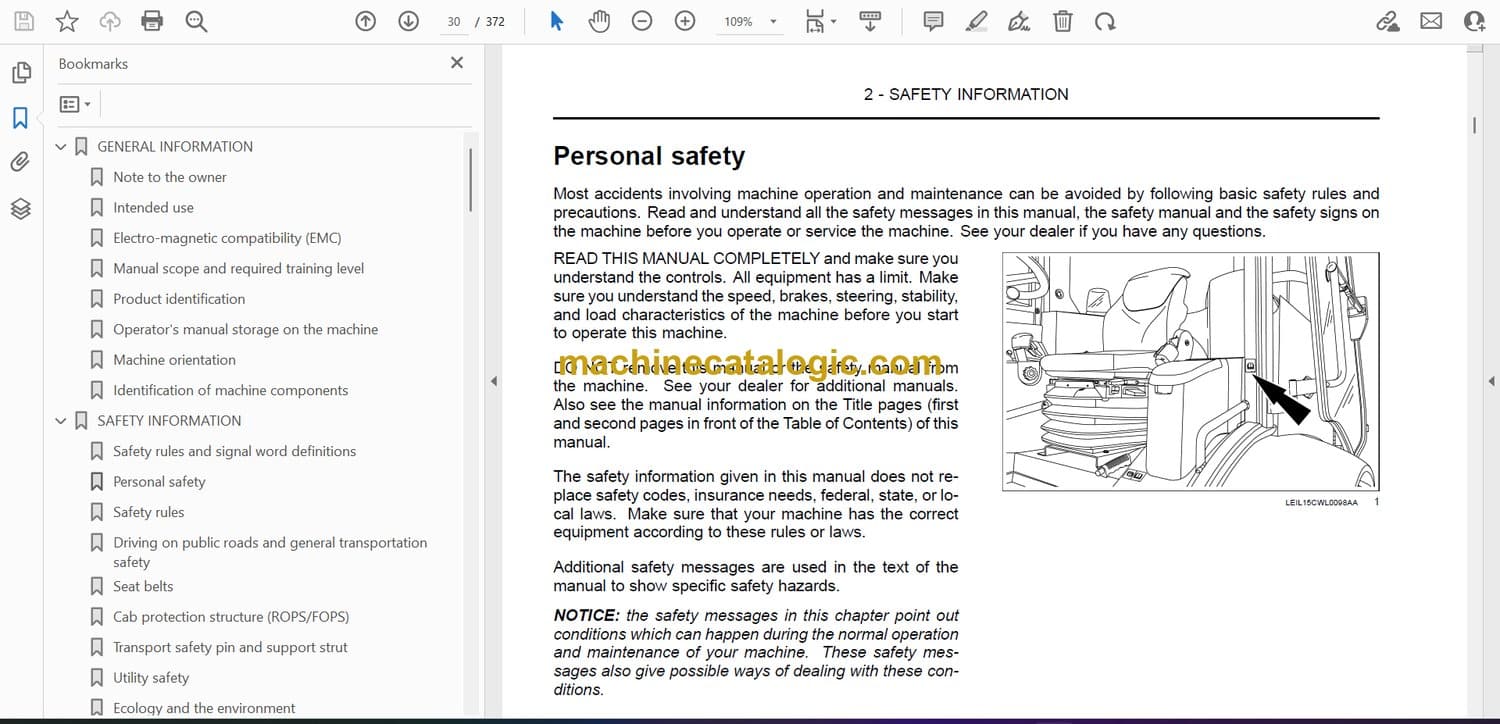This screenshot has height=724, width=1500.
Task: Click the Save file icon
Action: pyautogui.click(x=24, y=21)
